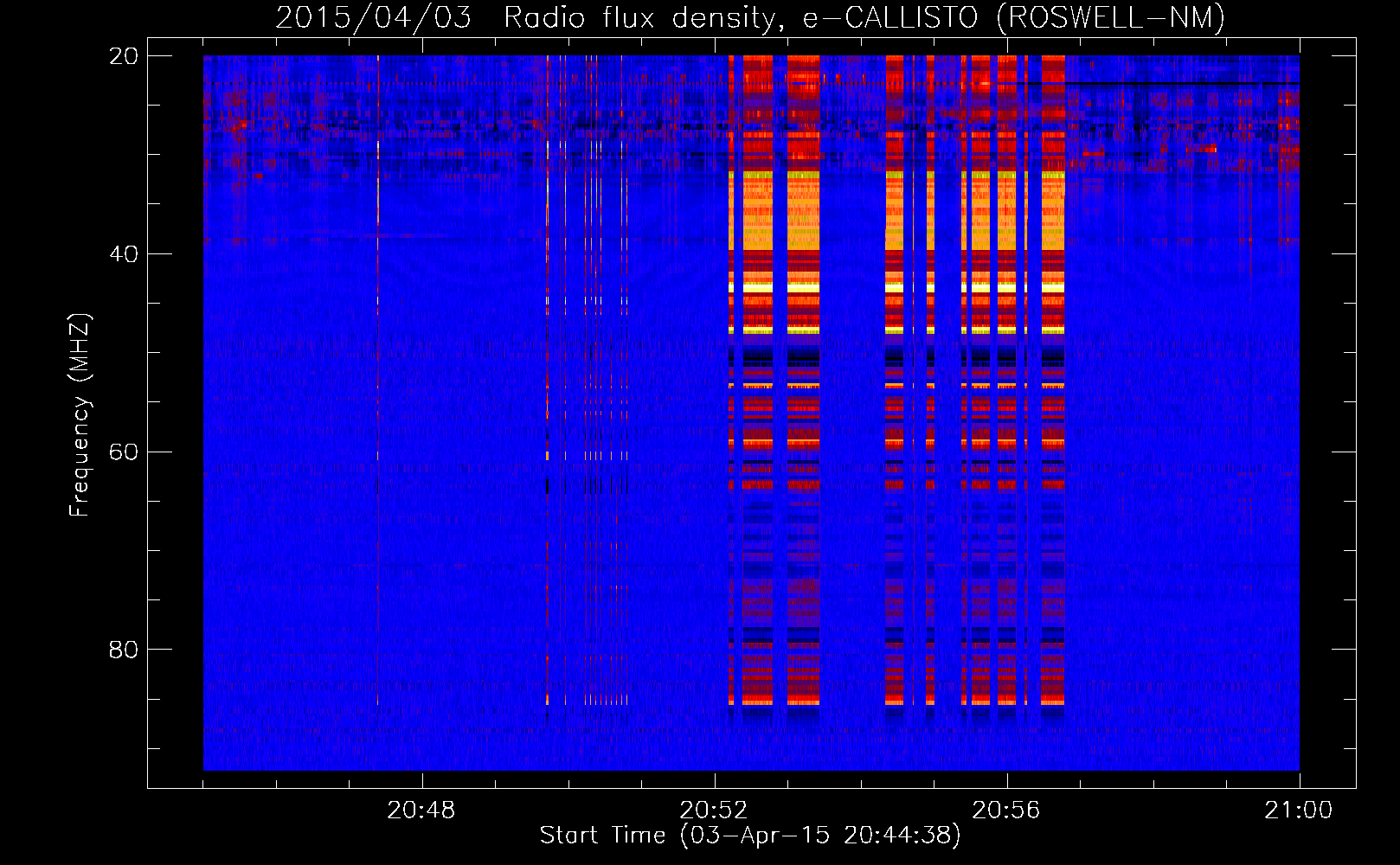1400x865 pixels.
Task: Click the '21:00' time tick label
Action: pos(1299,811)
